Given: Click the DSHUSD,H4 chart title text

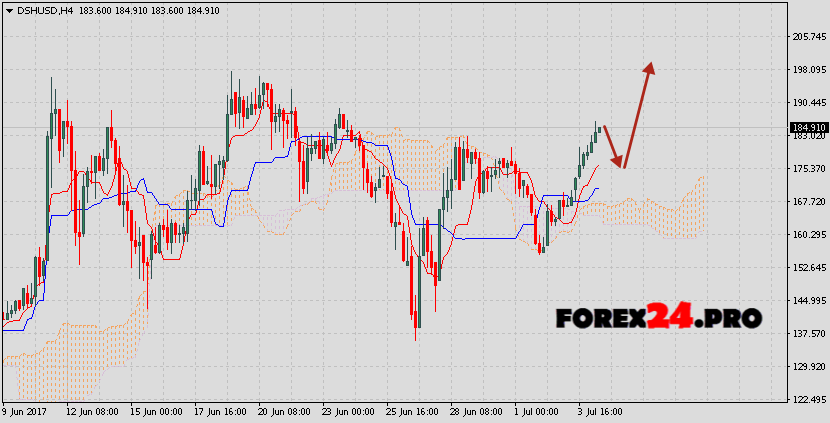Looking at the screenshot, I should coord(43,11).
